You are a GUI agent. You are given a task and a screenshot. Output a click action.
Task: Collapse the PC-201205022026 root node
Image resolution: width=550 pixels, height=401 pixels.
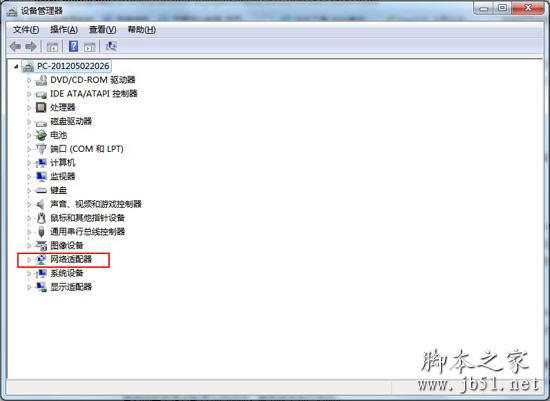[16, 66]
